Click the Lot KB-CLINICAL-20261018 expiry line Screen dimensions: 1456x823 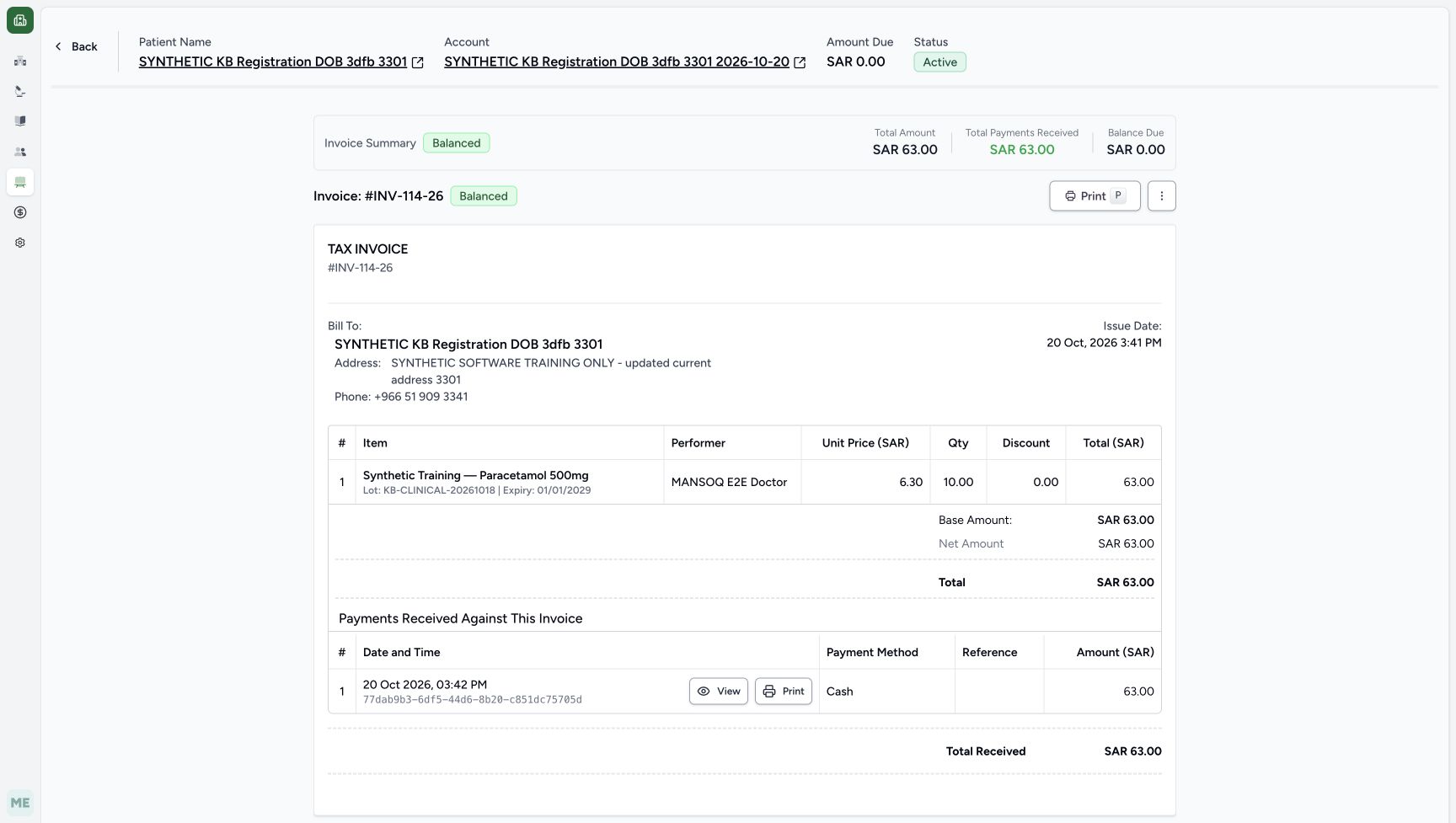click(477, 490)
